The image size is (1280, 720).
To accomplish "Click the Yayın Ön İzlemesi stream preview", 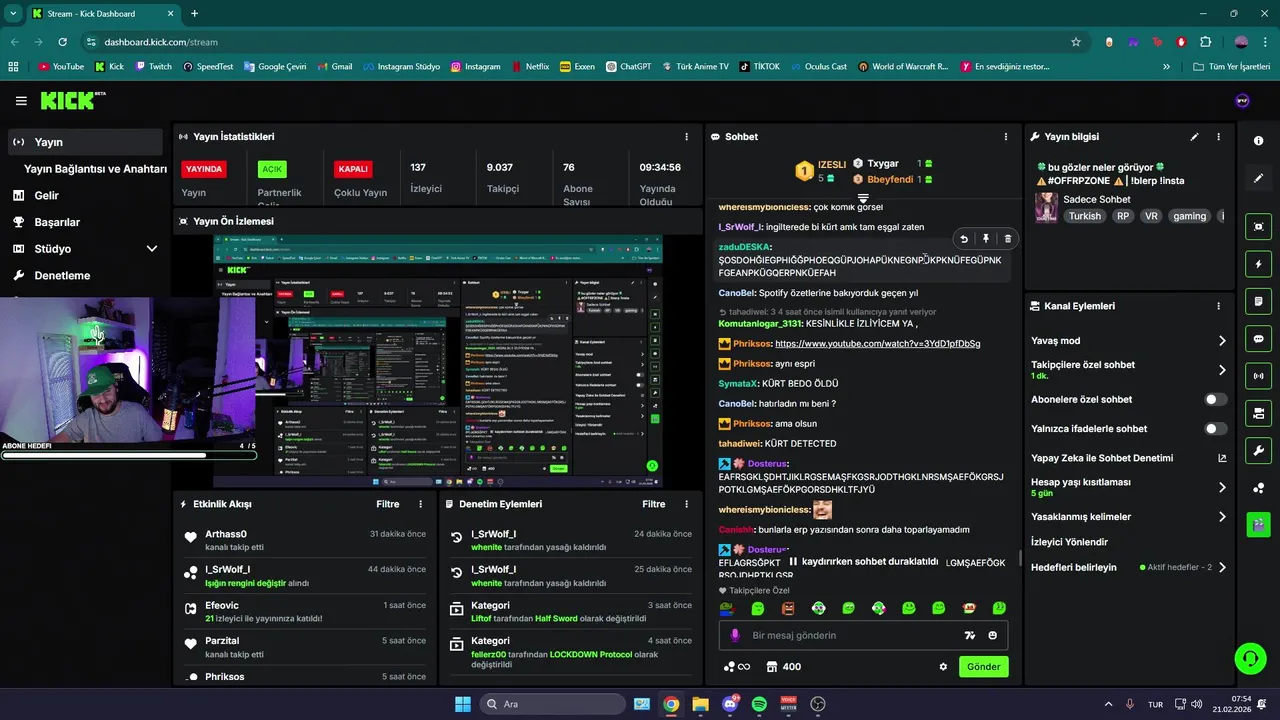I will coord(438,361).
